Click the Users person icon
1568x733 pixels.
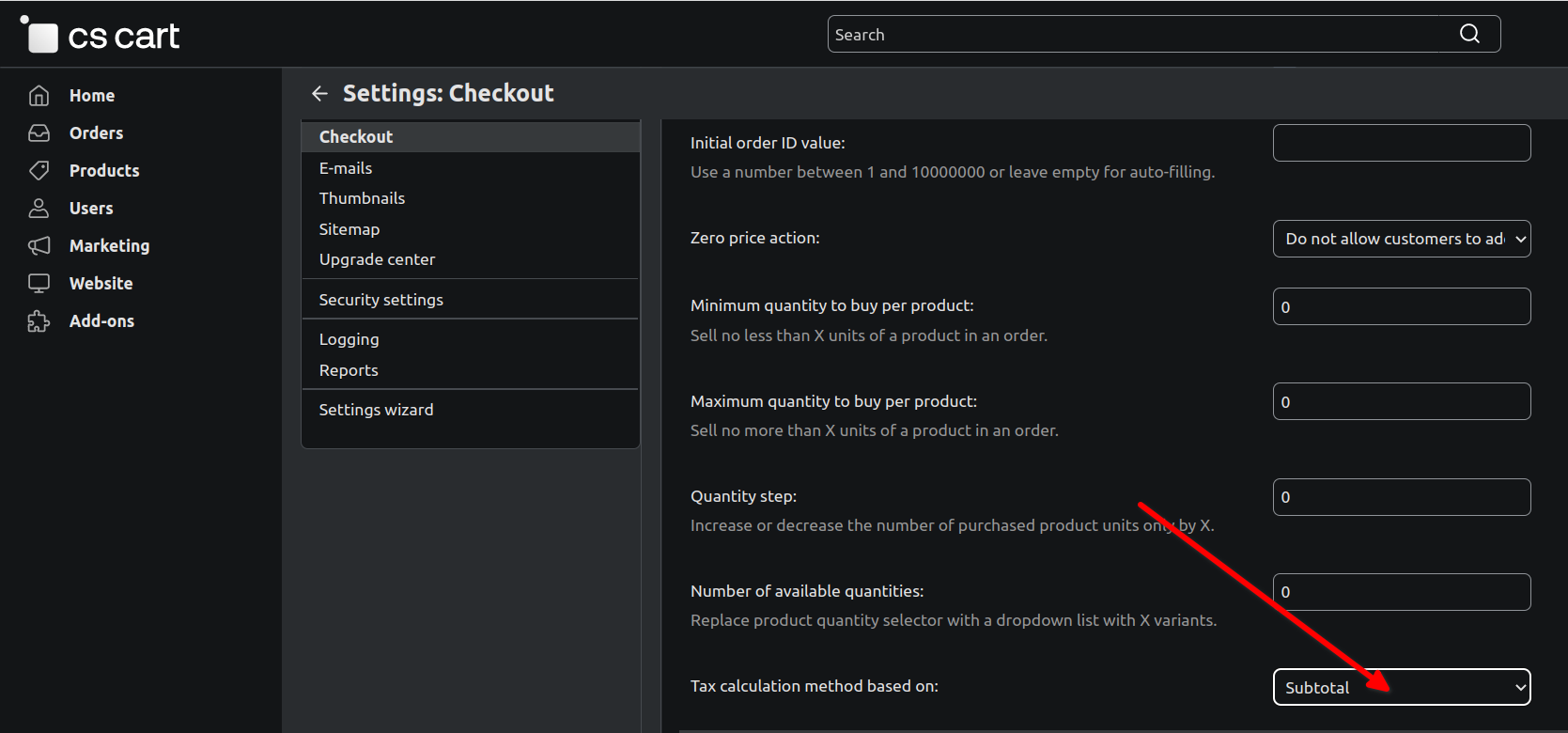pos(39,209)
